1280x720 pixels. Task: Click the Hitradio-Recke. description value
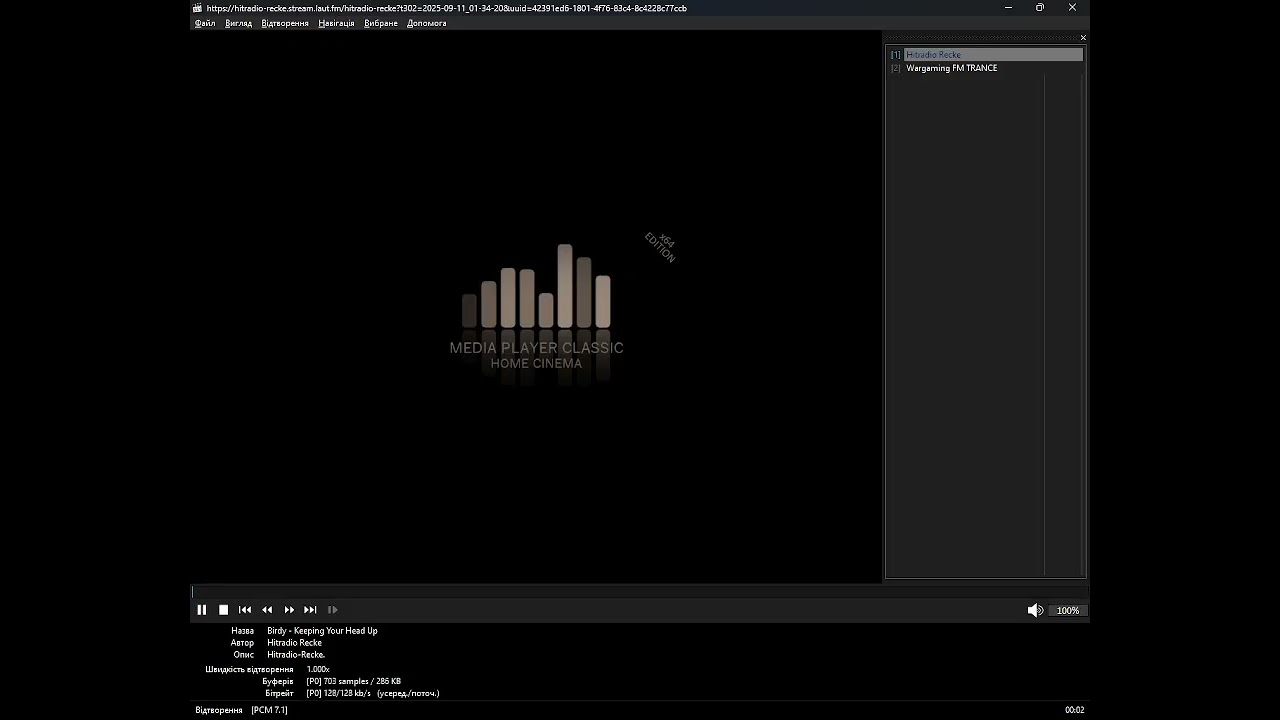[x=296, y=655]
